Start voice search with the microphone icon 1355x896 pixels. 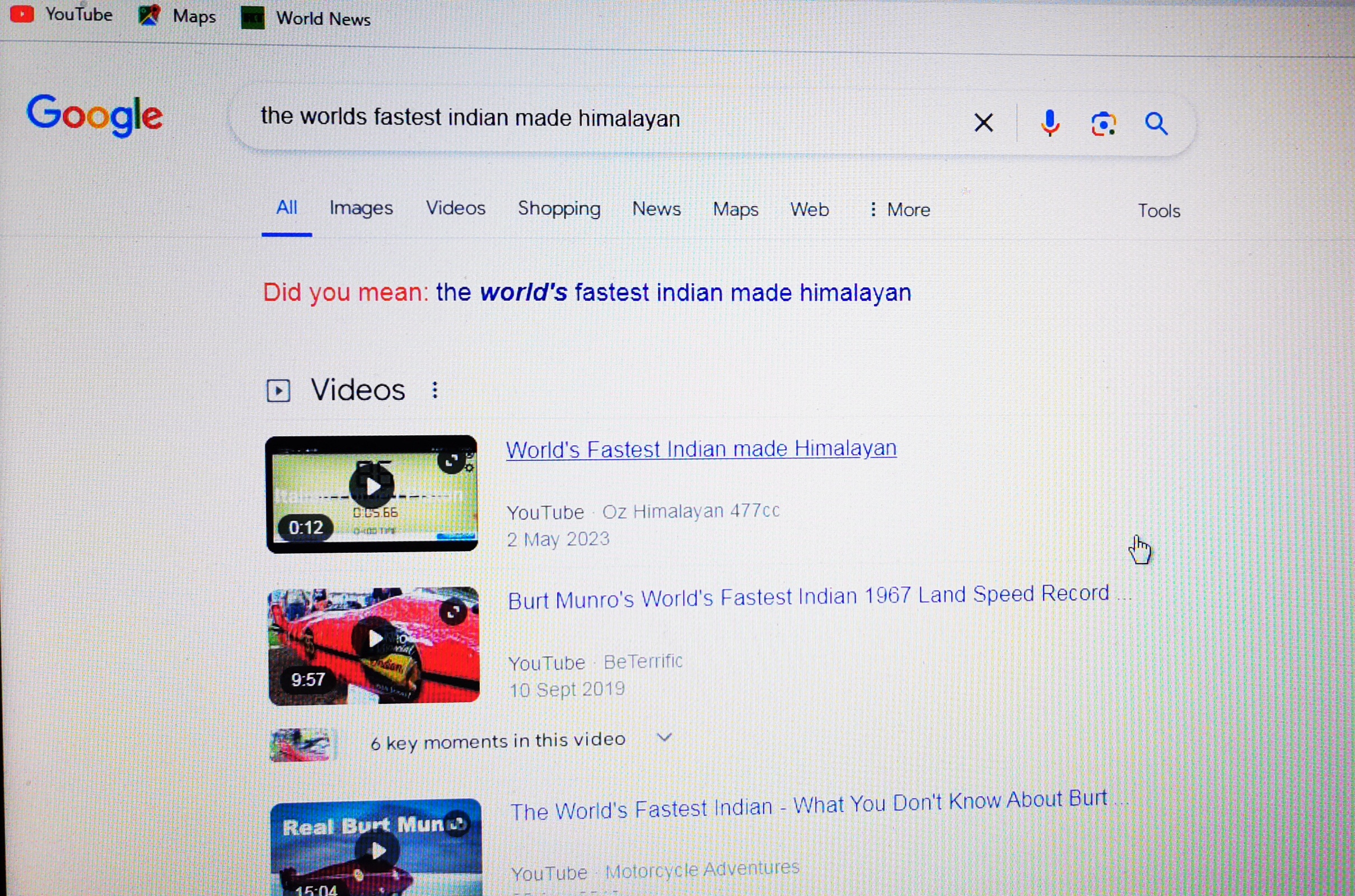point(1049,123)
